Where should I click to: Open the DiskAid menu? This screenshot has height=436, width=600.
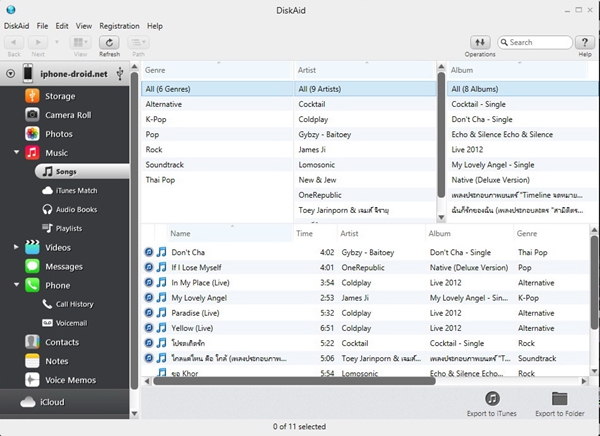[16, 26]
